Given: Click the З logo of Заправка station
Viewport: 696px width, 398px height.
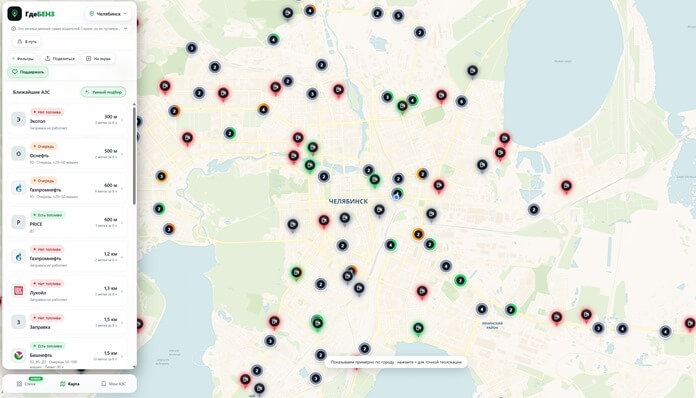Looking at the screenshot, I should (x=18, y=322).
